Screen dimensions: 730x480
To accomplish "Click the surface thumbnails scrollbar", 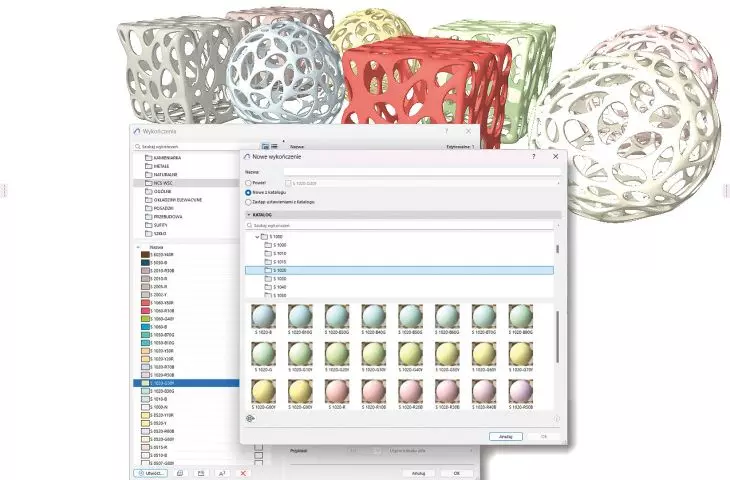I will coord(557,338).
